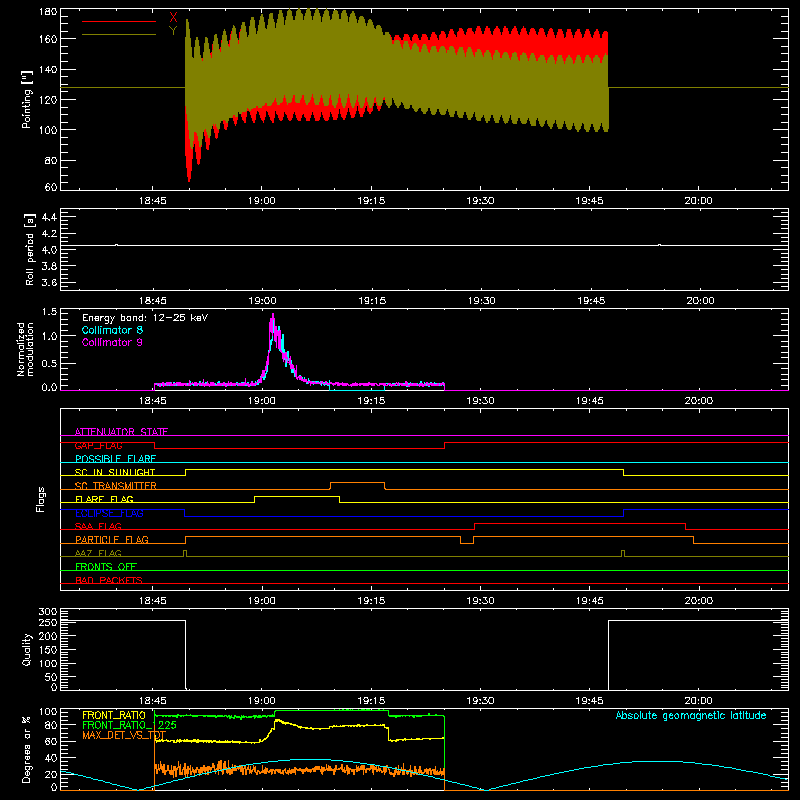The height and width of the screenshot is (800, 800).
Task: Click the POSSIBLE_FLARE label
Action: click(x=115, y=459)
